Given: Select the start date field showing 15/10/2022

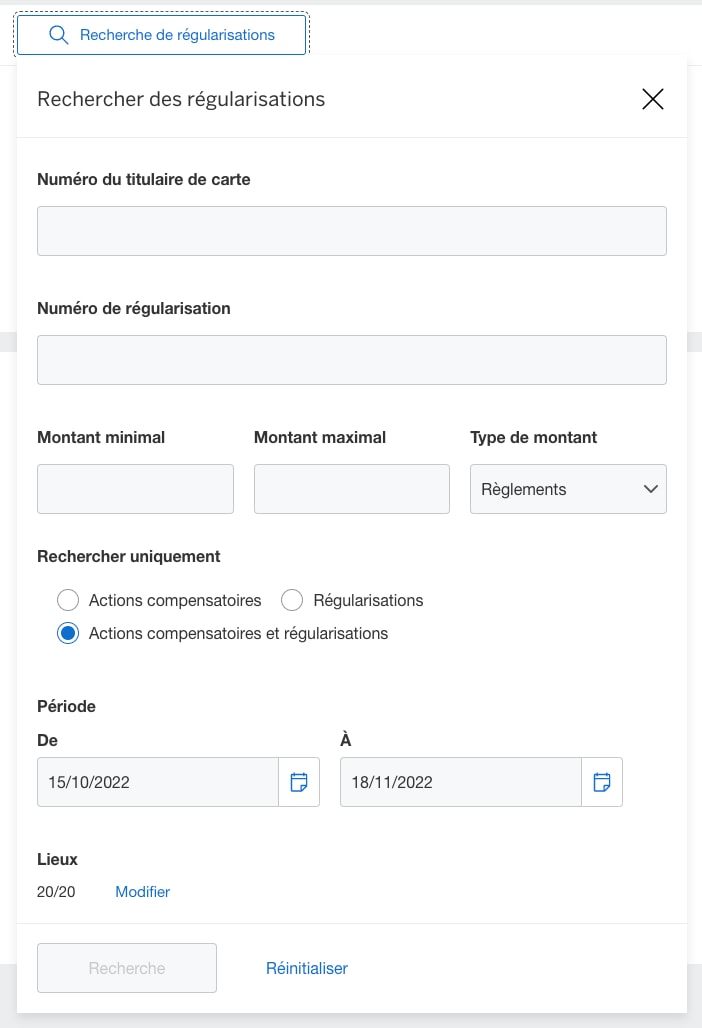Looking at the screenshot, I should pos(157,782).
